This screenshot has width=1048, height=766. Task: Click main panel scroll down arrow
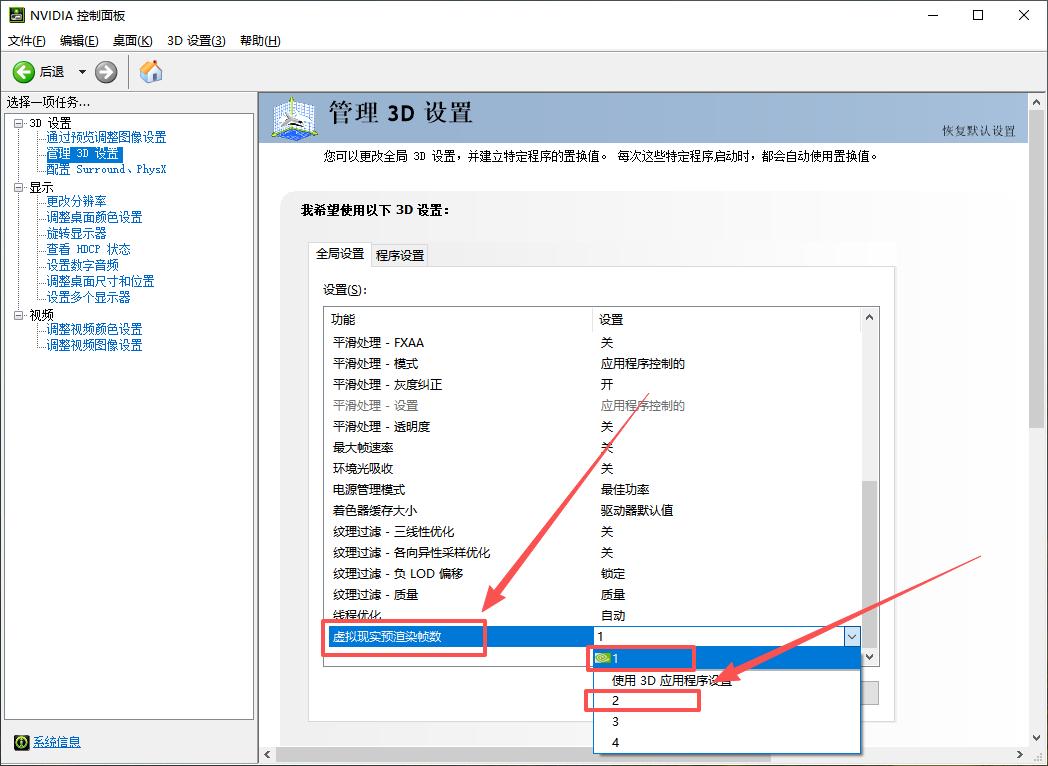tap(1037, 739)
